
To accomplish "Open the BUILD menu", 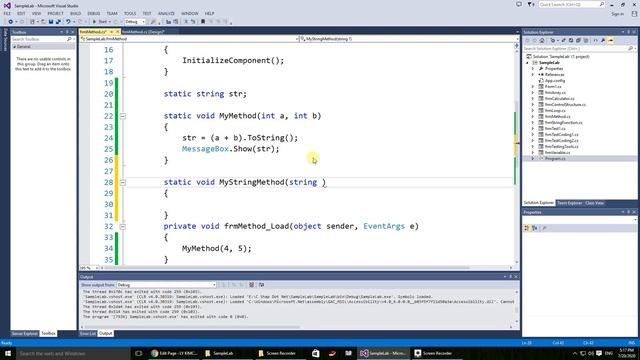I will coord(76,13).
